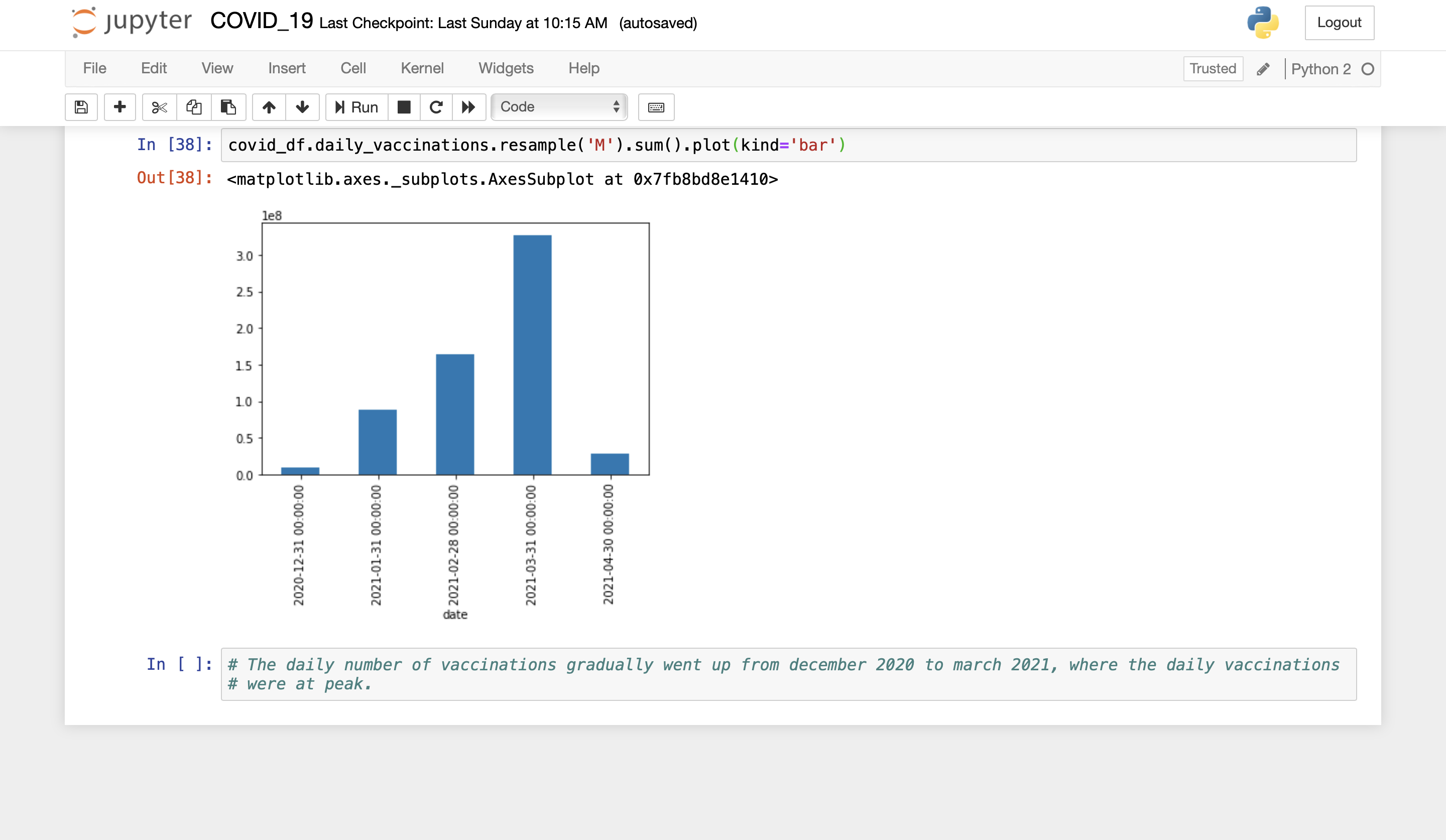Open the Kernel menu

click(x=422, y=68)
